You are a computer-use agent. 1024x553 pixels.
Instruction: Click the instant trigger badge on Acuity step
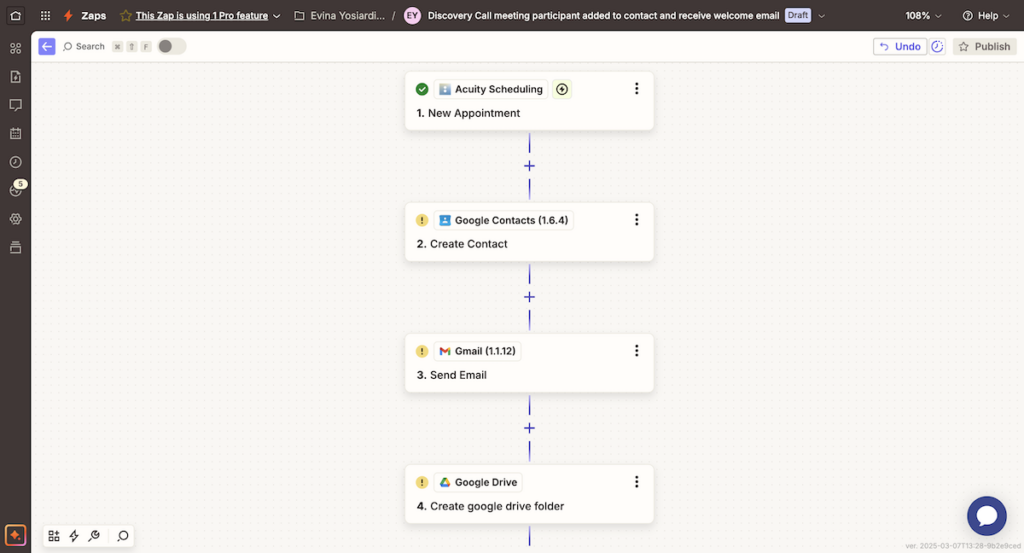pyautogui.click(x=562, y=89)
